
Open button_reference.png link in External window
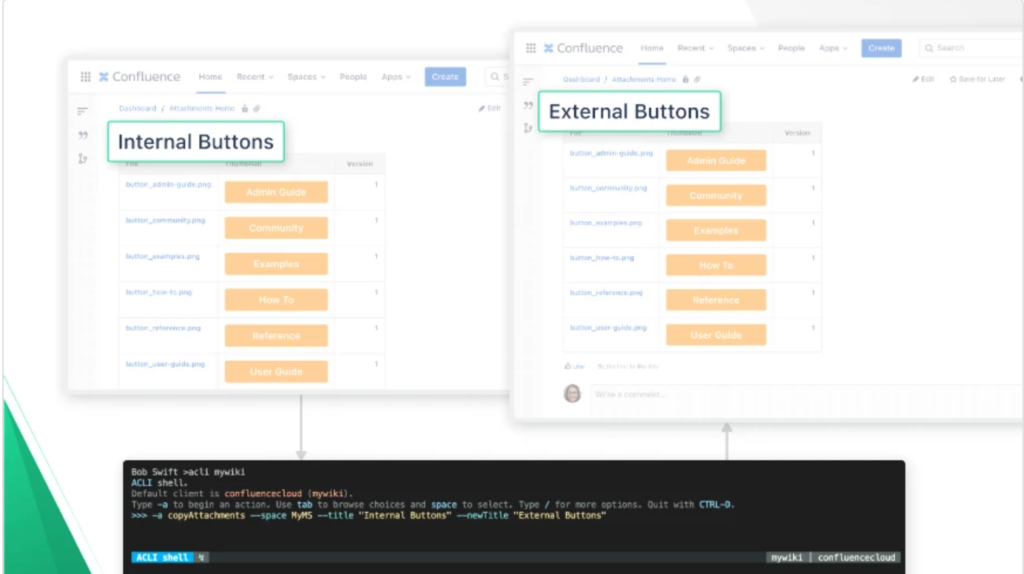click(606, 293)
